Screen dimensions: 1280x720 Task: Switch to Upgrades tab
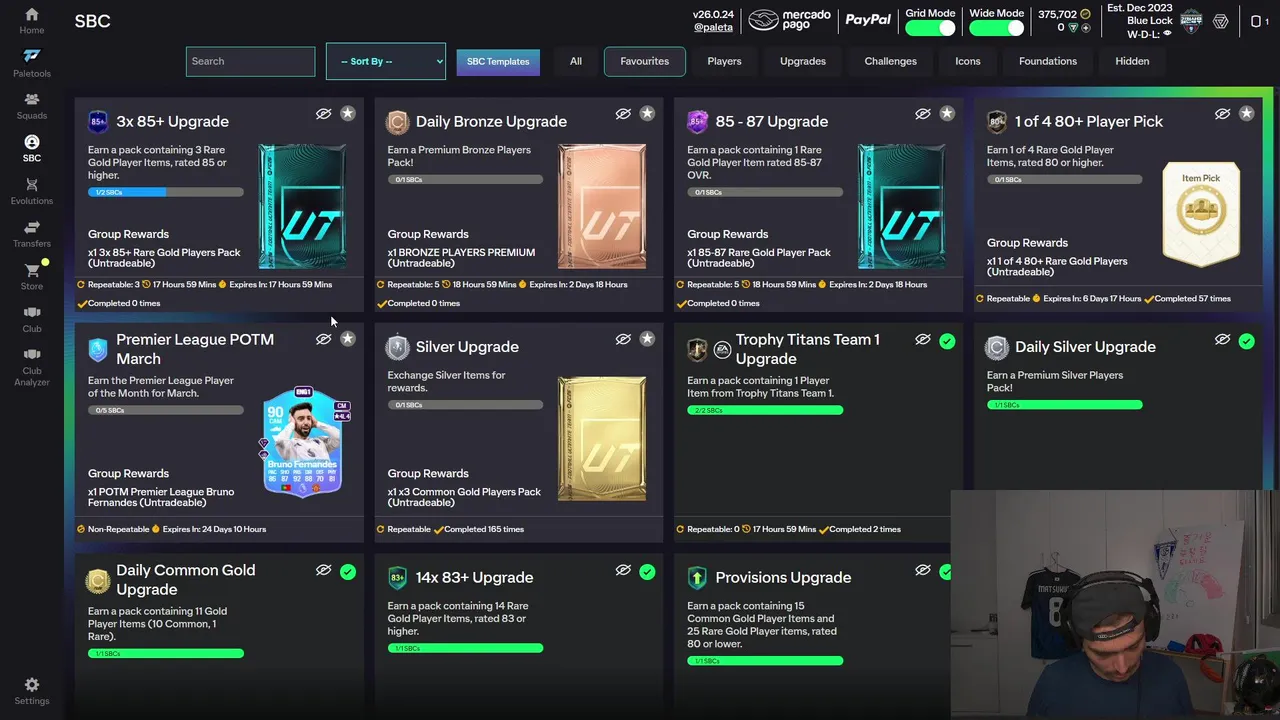803,61
